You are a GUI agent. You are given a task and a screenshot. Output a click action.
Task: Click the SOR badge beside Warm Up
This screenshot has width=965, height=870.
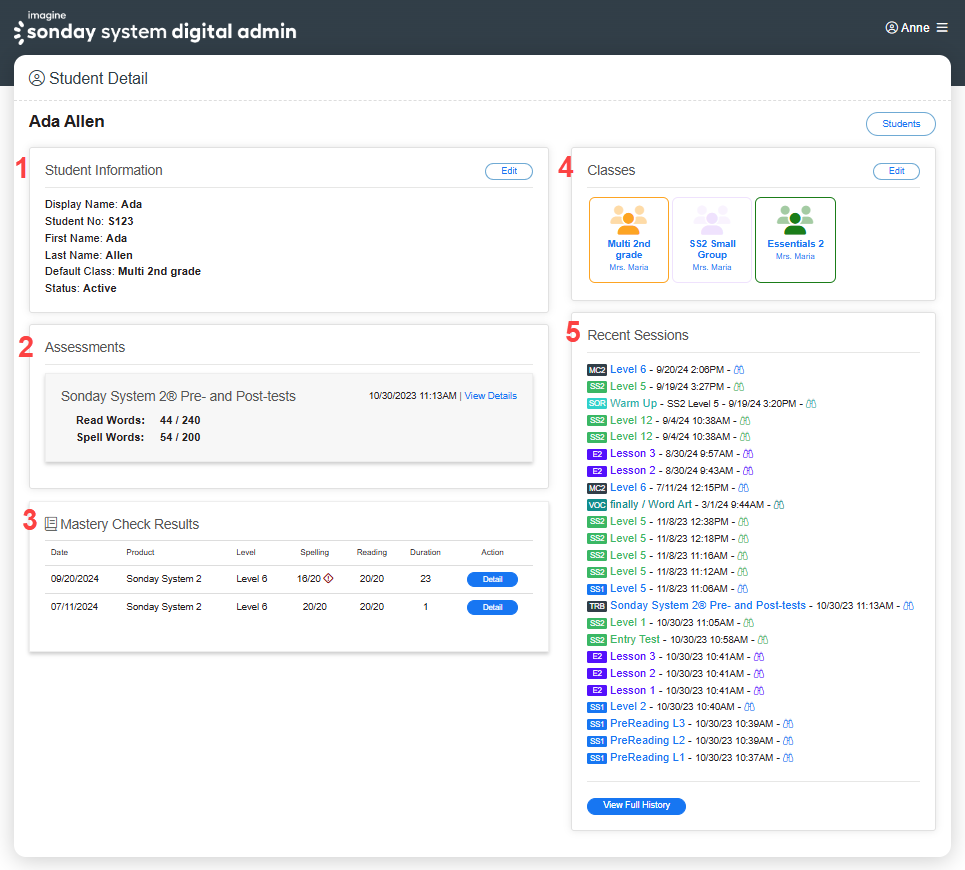click(x=597, y=404)
